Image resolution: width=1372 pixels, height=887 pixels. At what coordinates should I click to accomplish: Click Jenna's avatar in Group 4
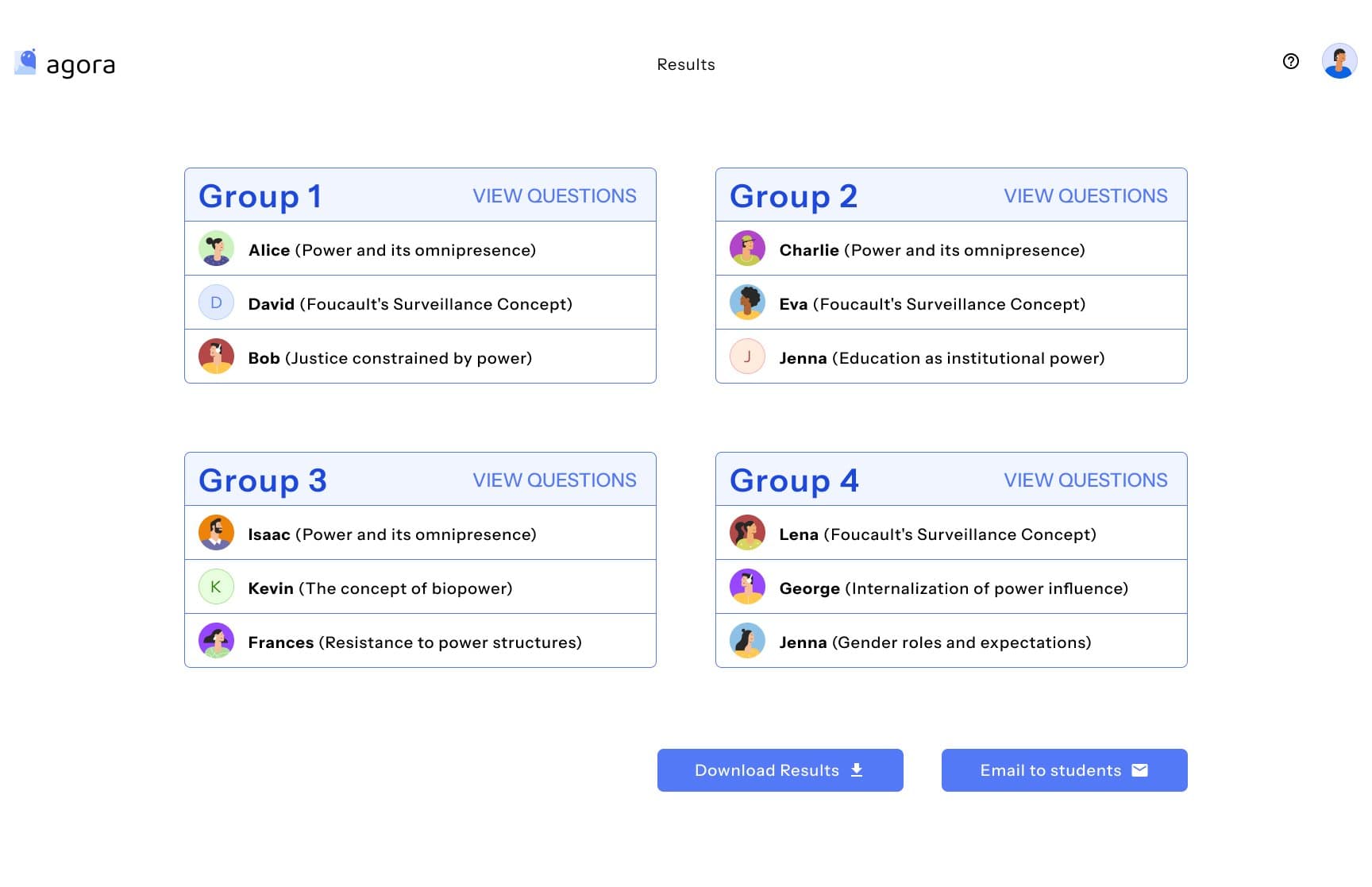[x=747, y=641]
